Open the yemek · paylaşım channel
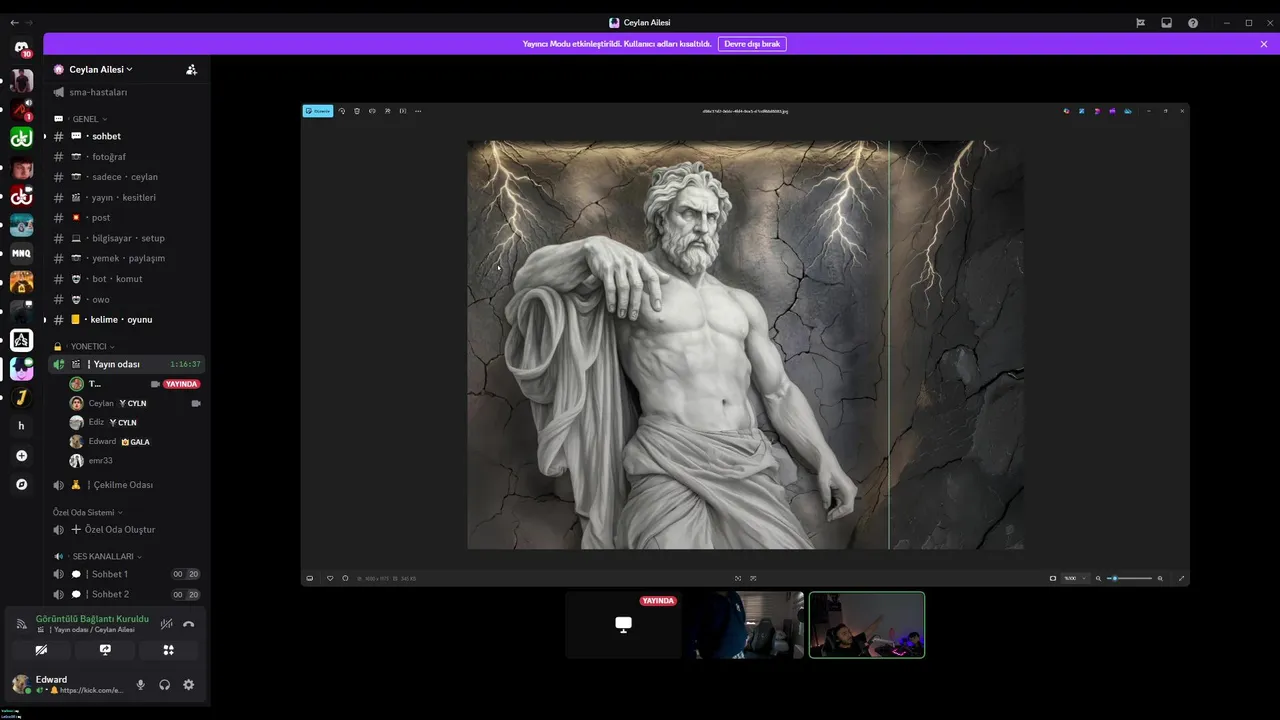This screenshot has height=720, width=1280. coord(129,258)
